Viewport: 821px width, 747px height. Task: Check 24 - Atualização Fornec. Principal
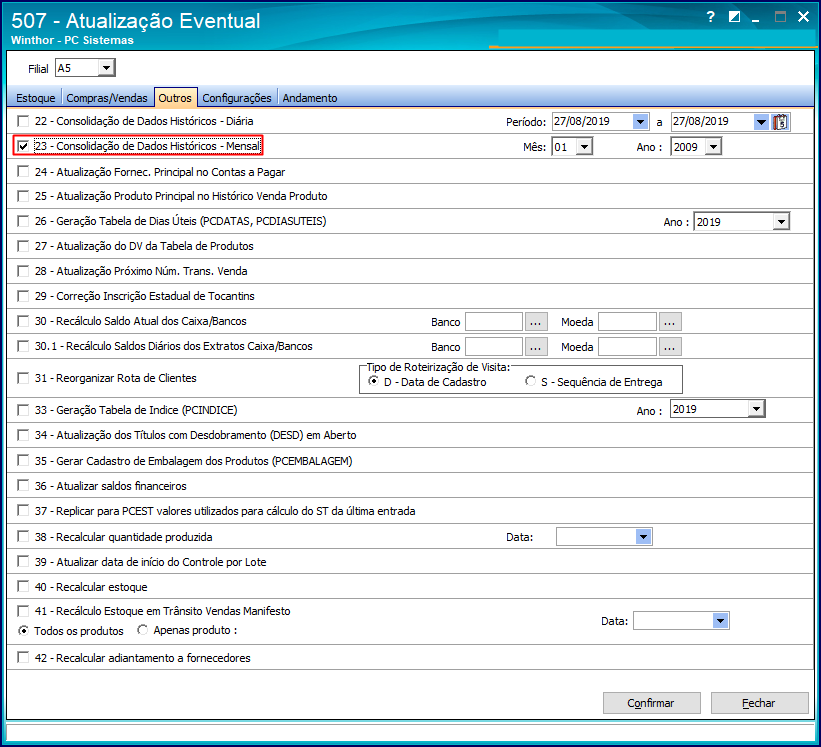[x=23, y=172]
